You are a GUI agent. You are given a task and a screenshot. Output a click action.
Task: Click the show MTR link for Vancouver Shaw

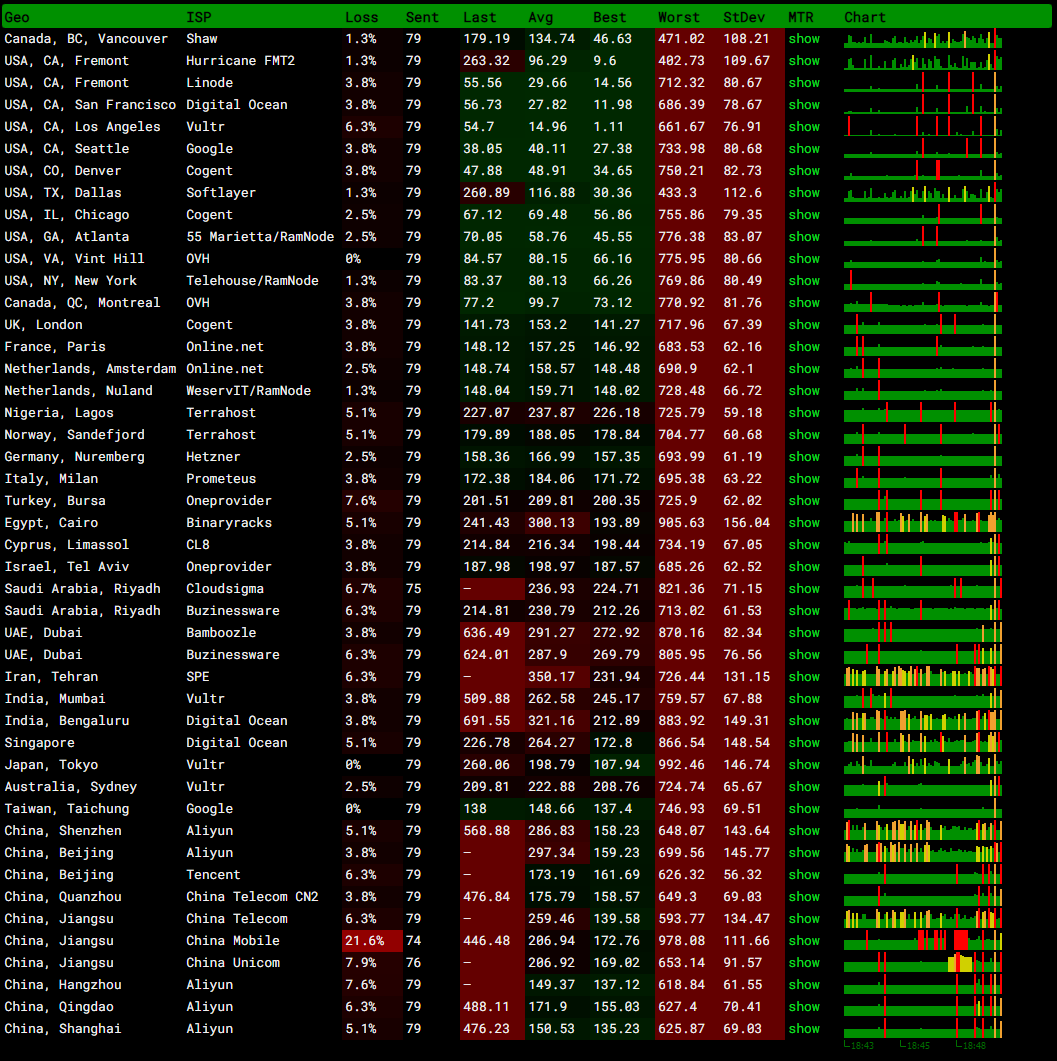point(803,39)
